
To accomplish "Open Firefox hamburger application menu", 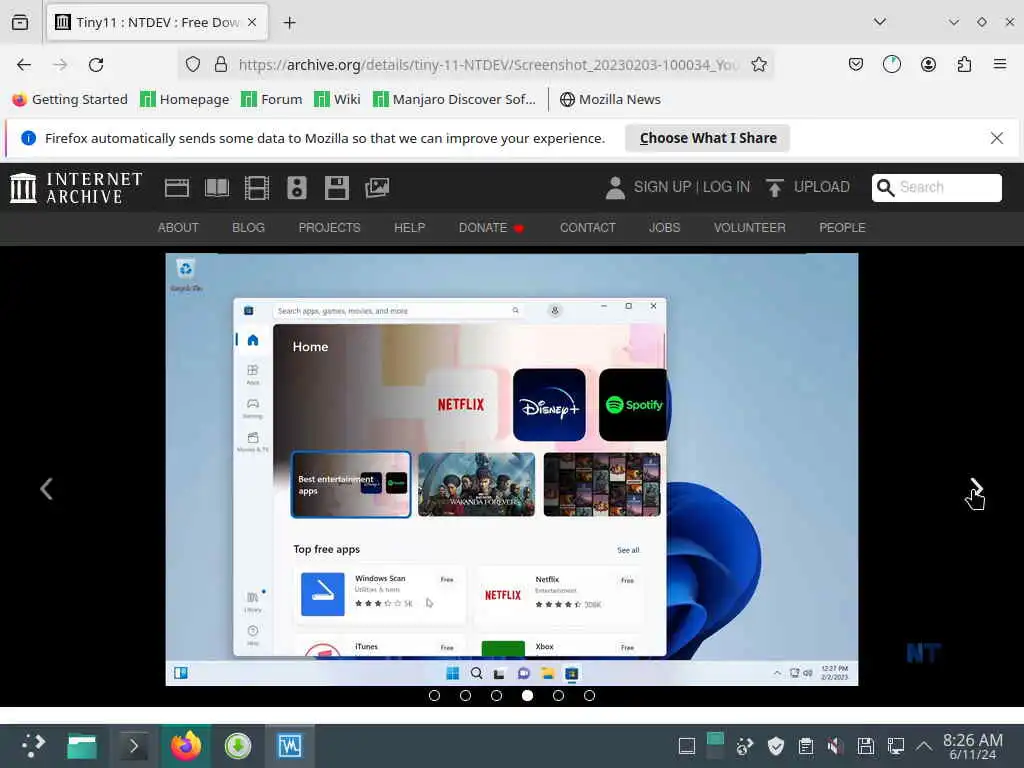I will (1000, 64).
